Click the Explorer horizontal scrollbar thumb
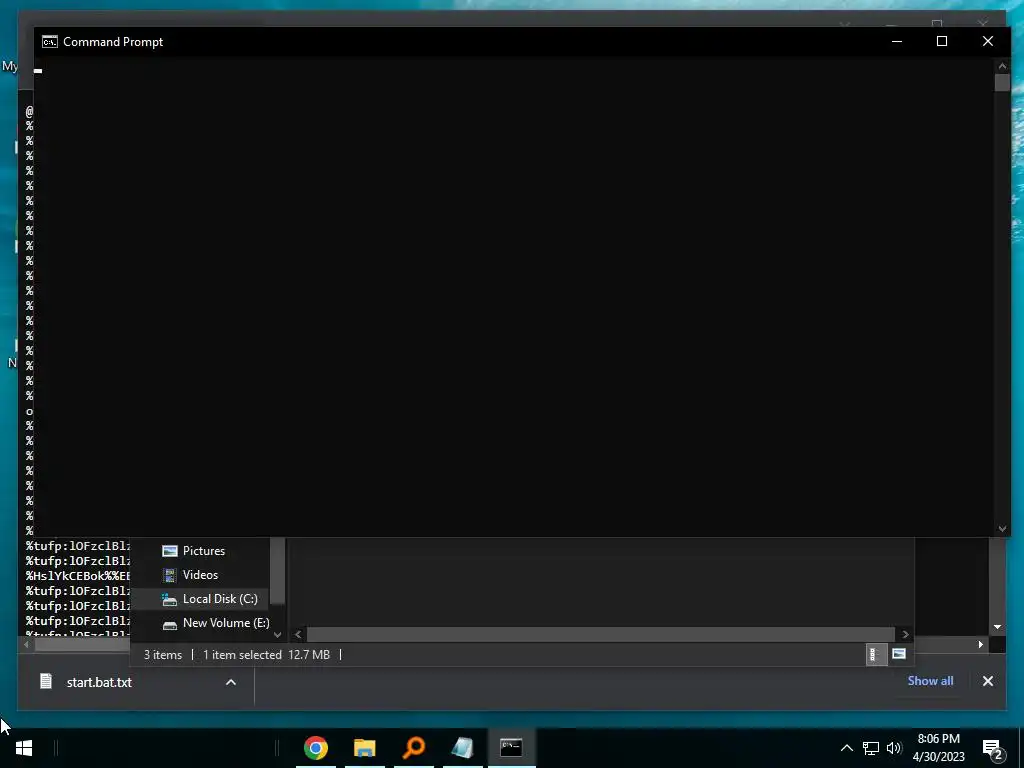The image size is (1024, 768). tap(600, 634)
